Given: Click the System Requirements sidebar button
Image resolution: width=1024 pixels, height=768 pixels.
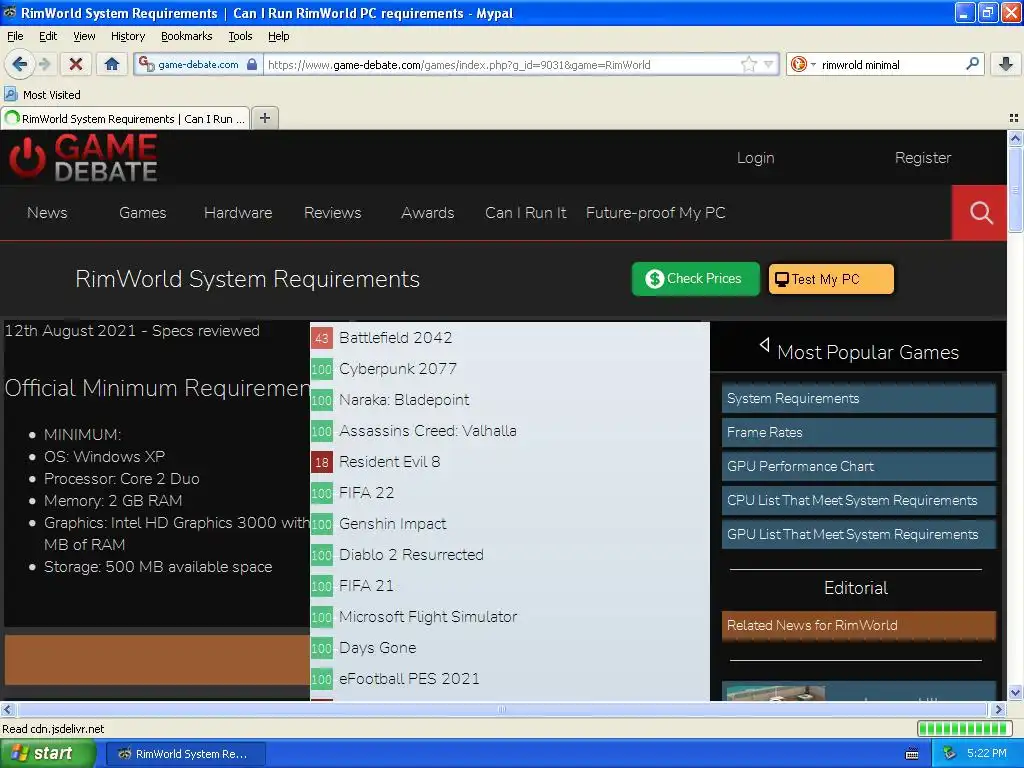Looking at the screenshot, I should pyautogui.click(x=859, y=398).
